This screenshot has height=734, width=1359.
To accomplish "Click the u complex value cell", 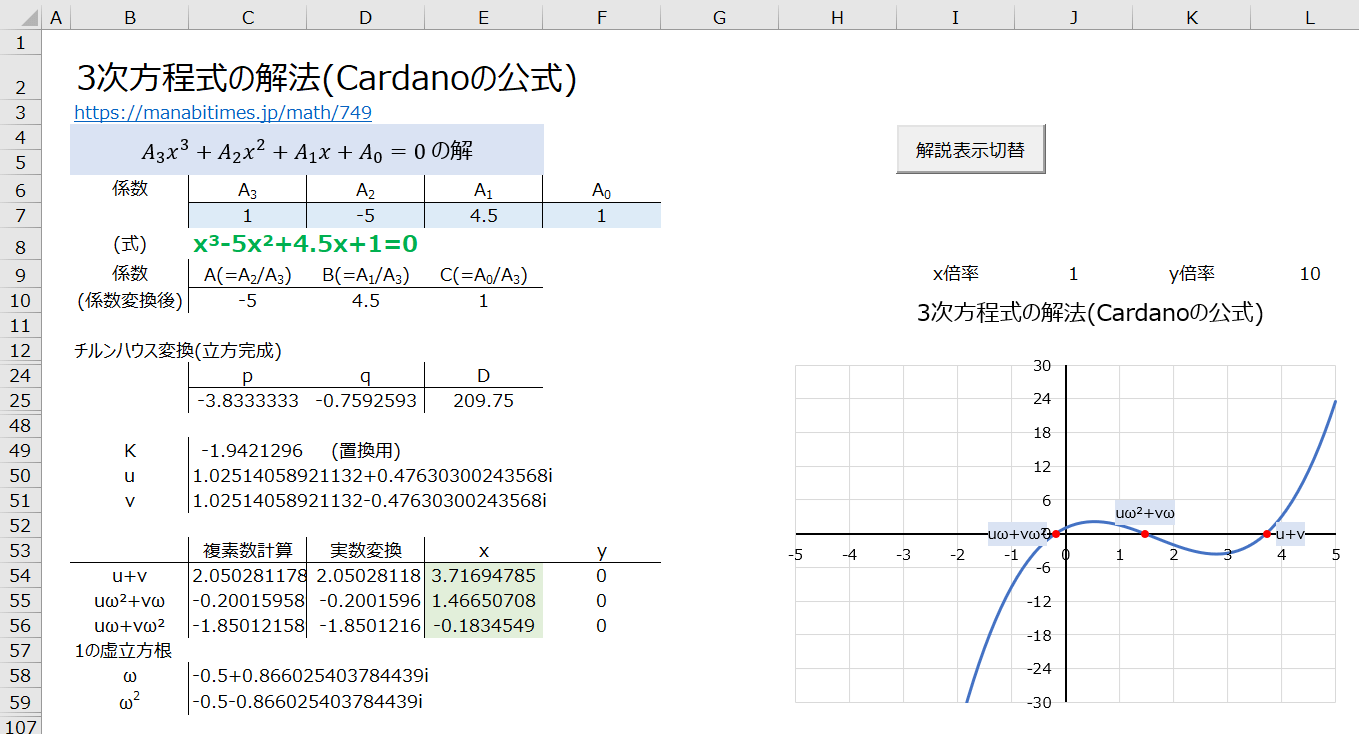I will (369, 476).
